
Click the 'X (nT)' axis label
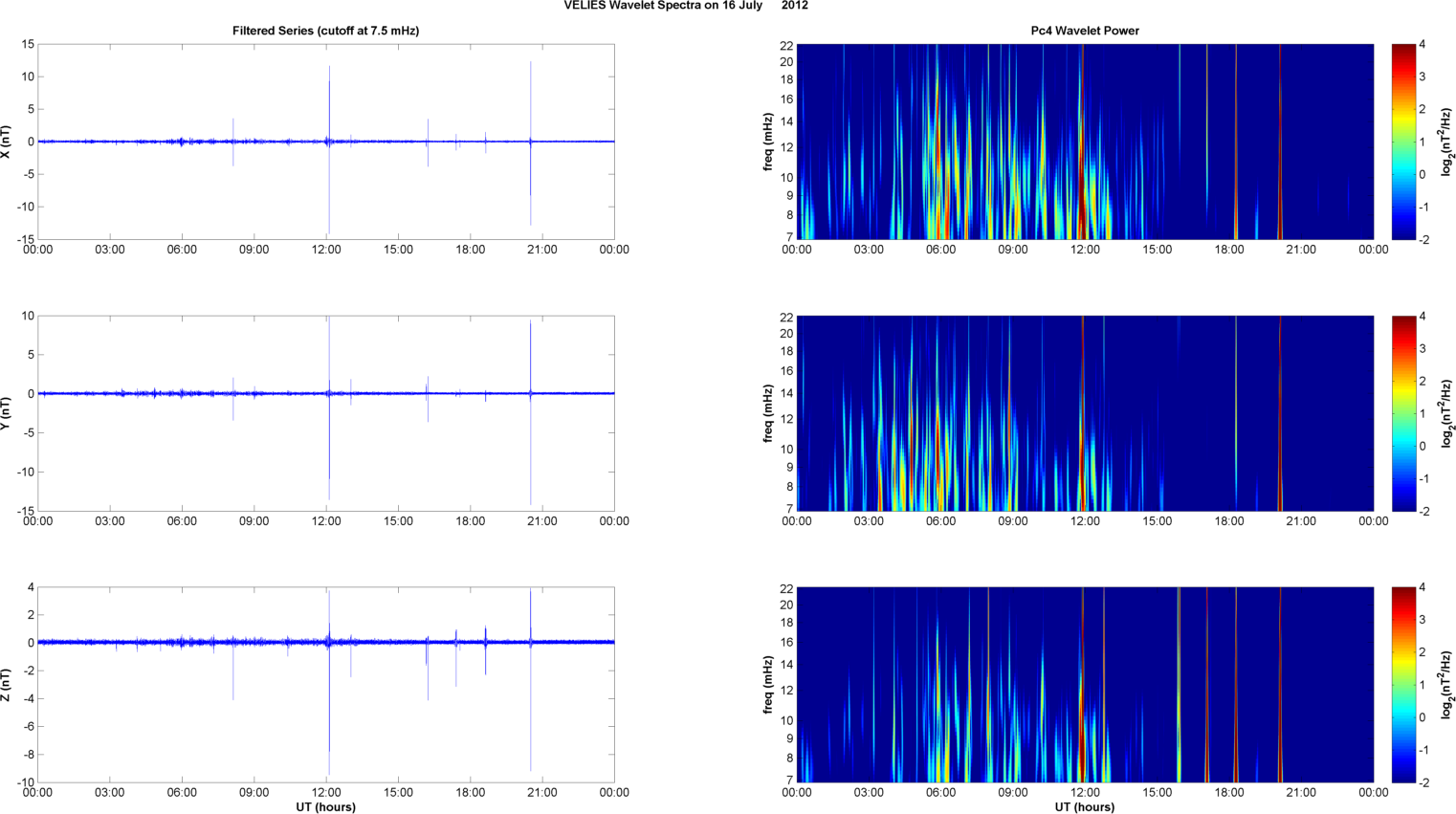(6, 142)
